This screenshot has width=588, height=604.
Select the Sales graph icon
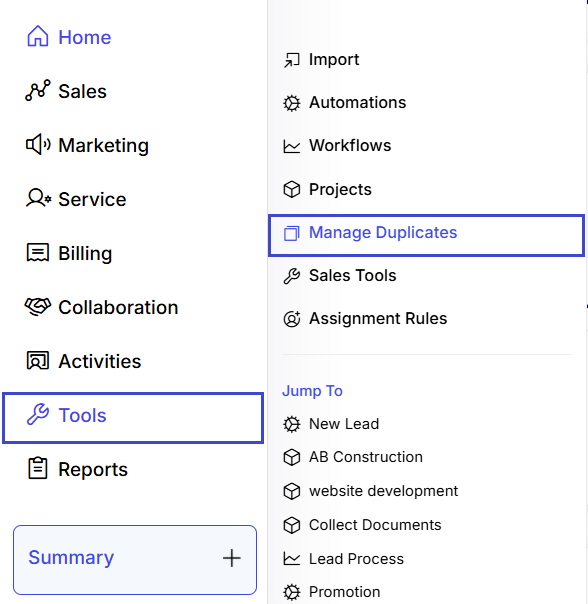pos(38,91)
